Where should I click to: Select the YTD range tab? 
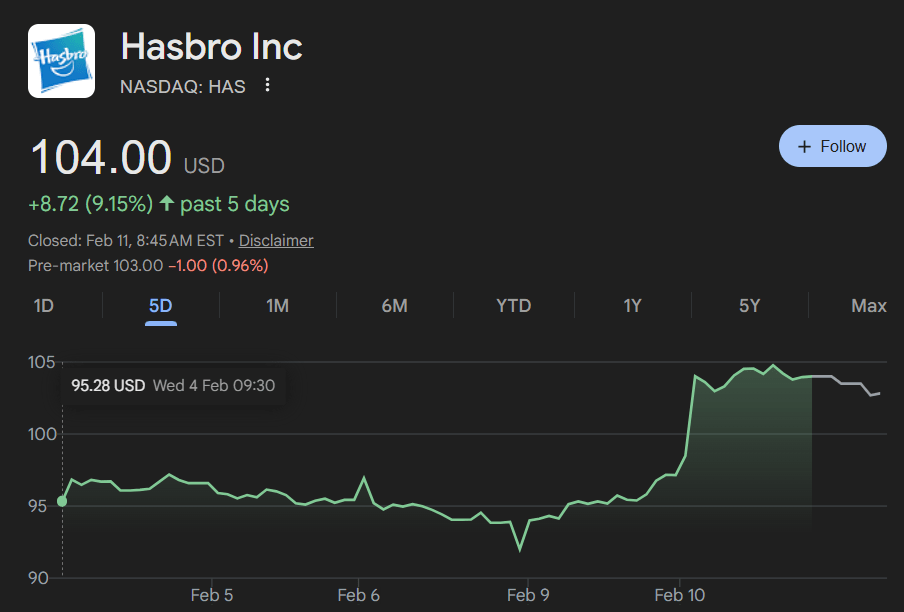click(x=513, y=306)
